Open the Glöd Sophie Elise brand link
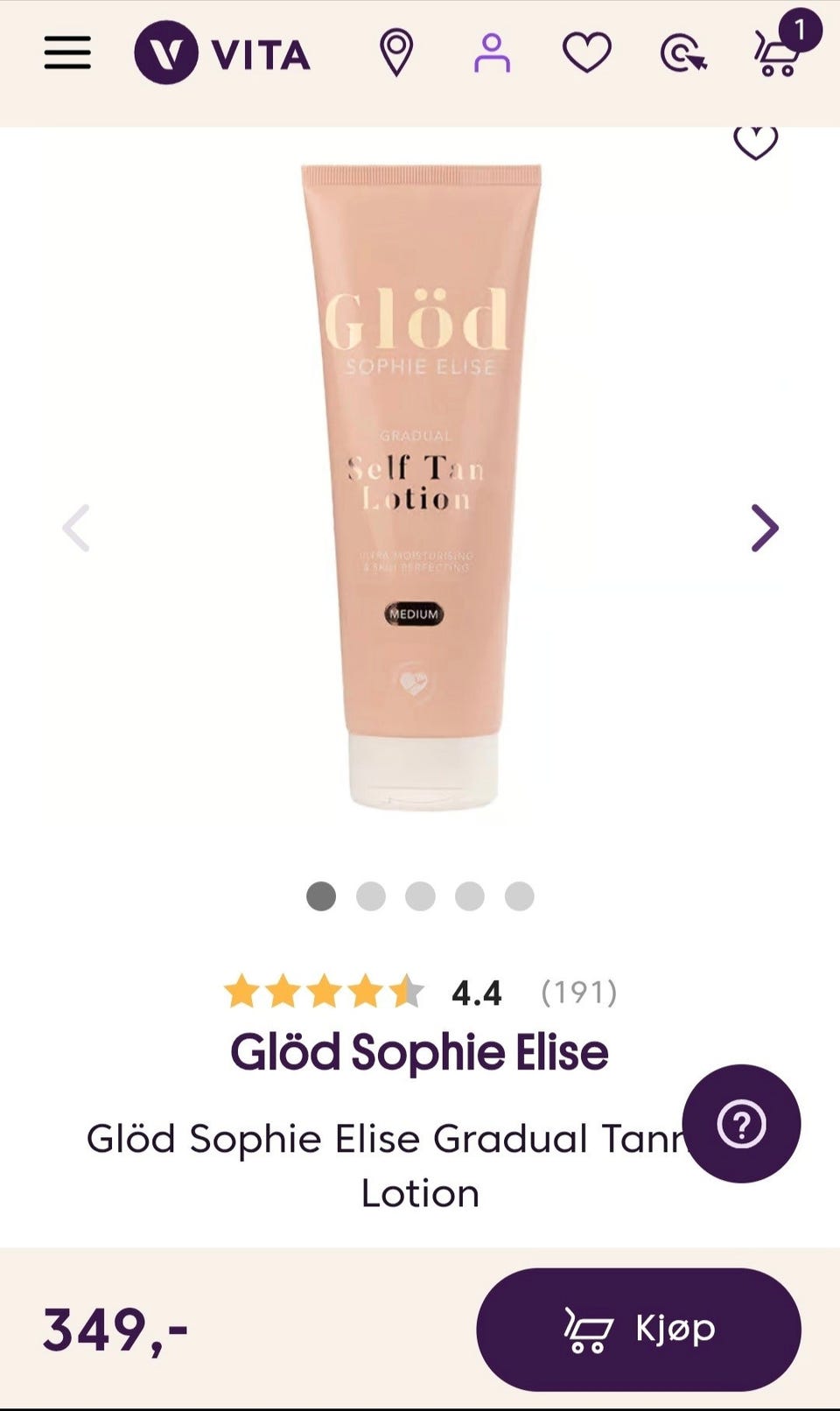This screenshot has height=1411, width=840. (419, 1051)
